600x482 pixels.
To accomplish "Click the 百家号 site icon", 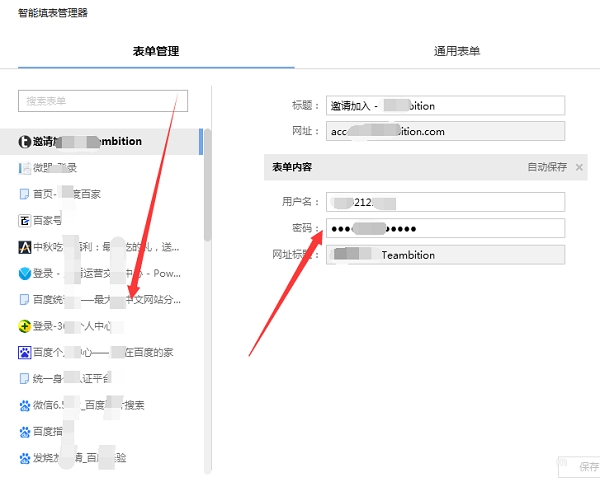I will pyautogui.click(x=24, y=221).
